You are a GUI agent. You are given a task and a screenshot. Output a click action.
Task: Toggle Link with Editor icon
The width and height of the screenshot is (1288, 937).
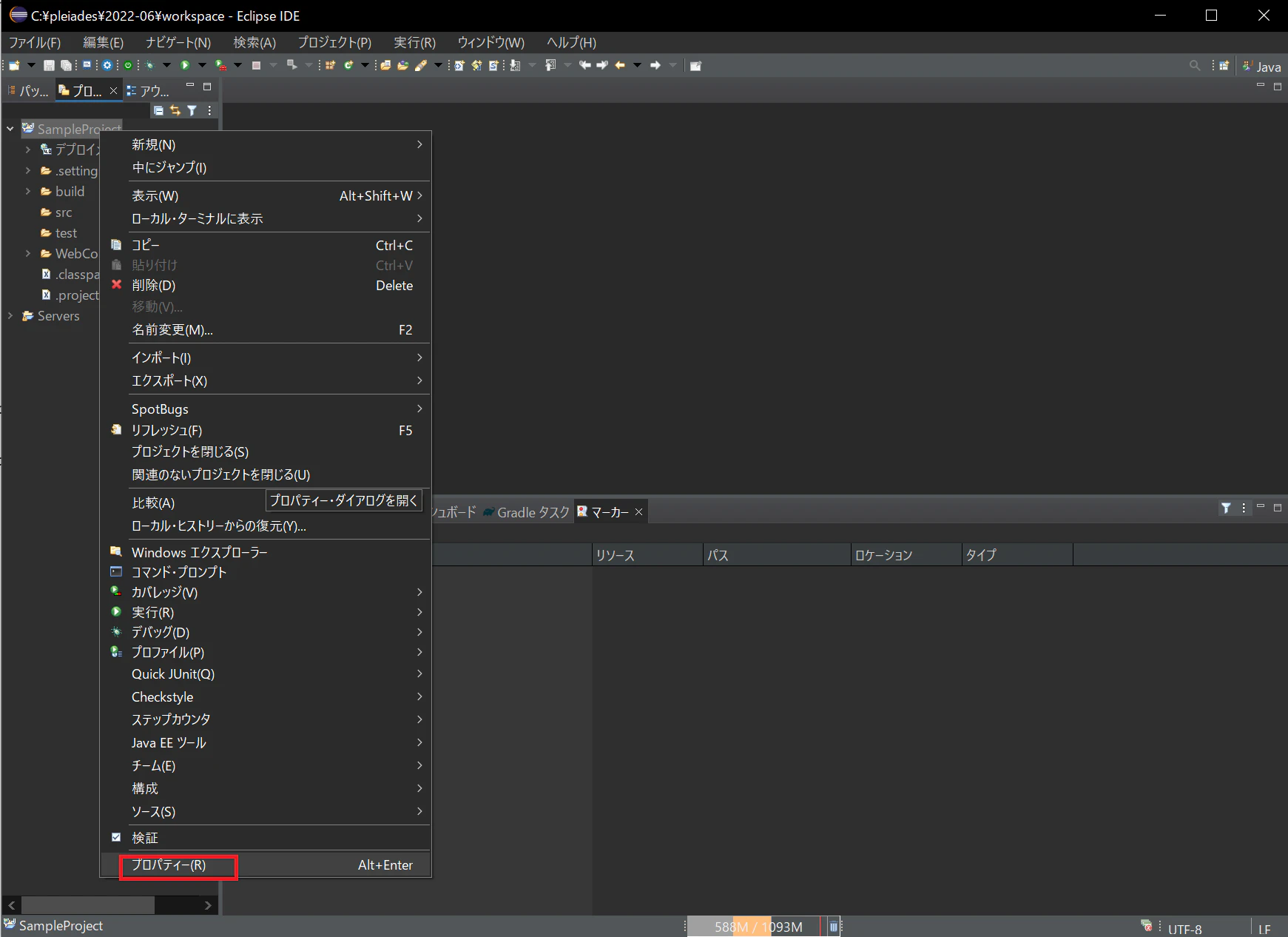coord(175,110)
